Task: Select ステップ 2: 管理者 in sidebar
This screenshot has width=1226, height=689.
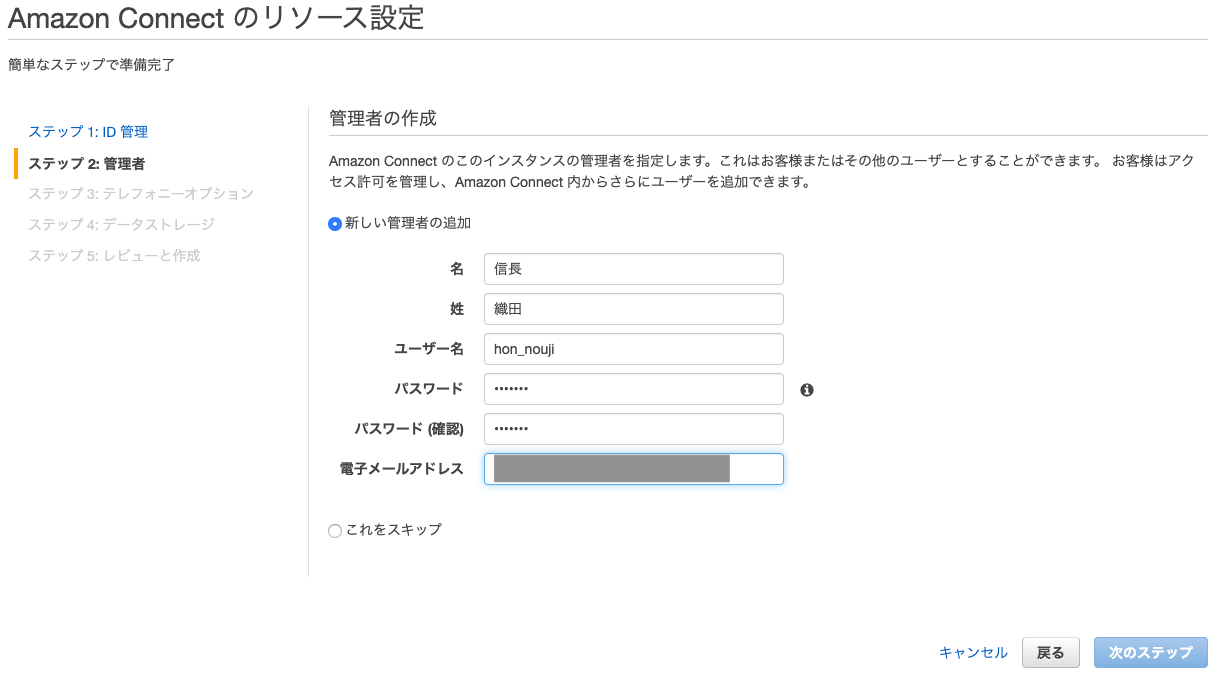Action: click(x=86, y=163)
